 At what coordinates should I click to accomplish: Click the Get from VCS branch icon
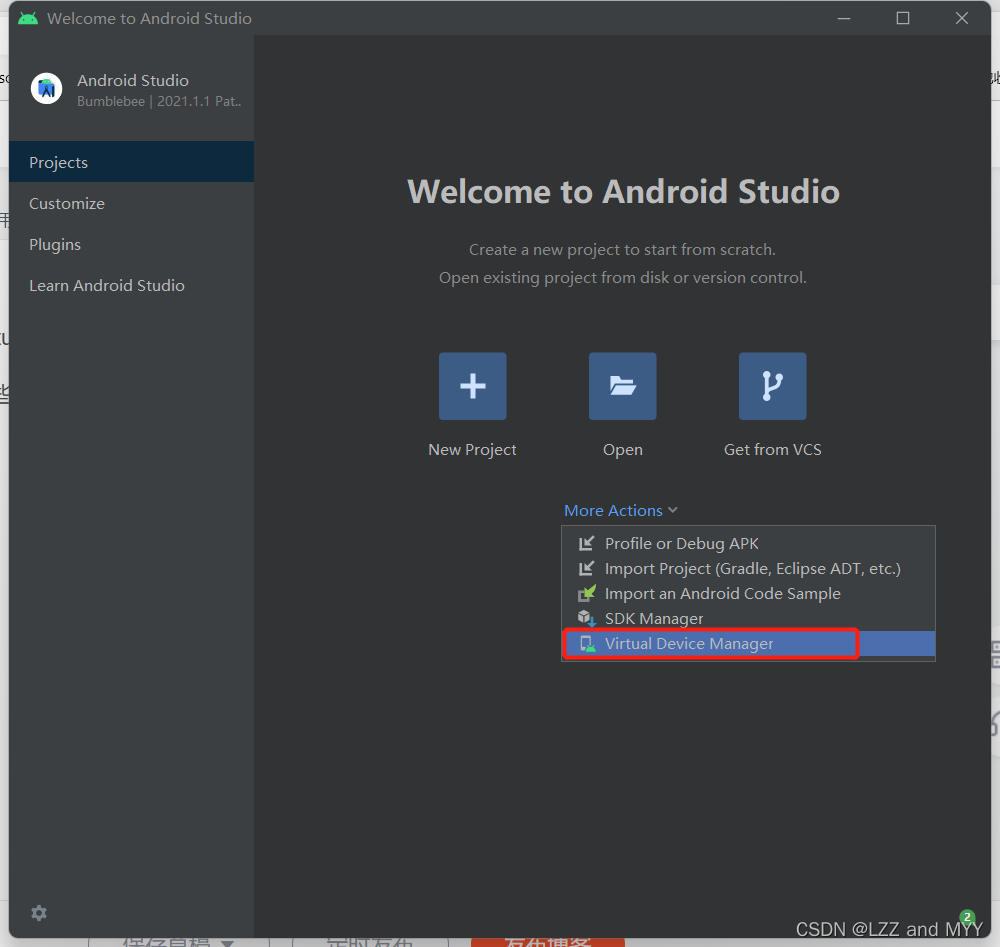772,386
